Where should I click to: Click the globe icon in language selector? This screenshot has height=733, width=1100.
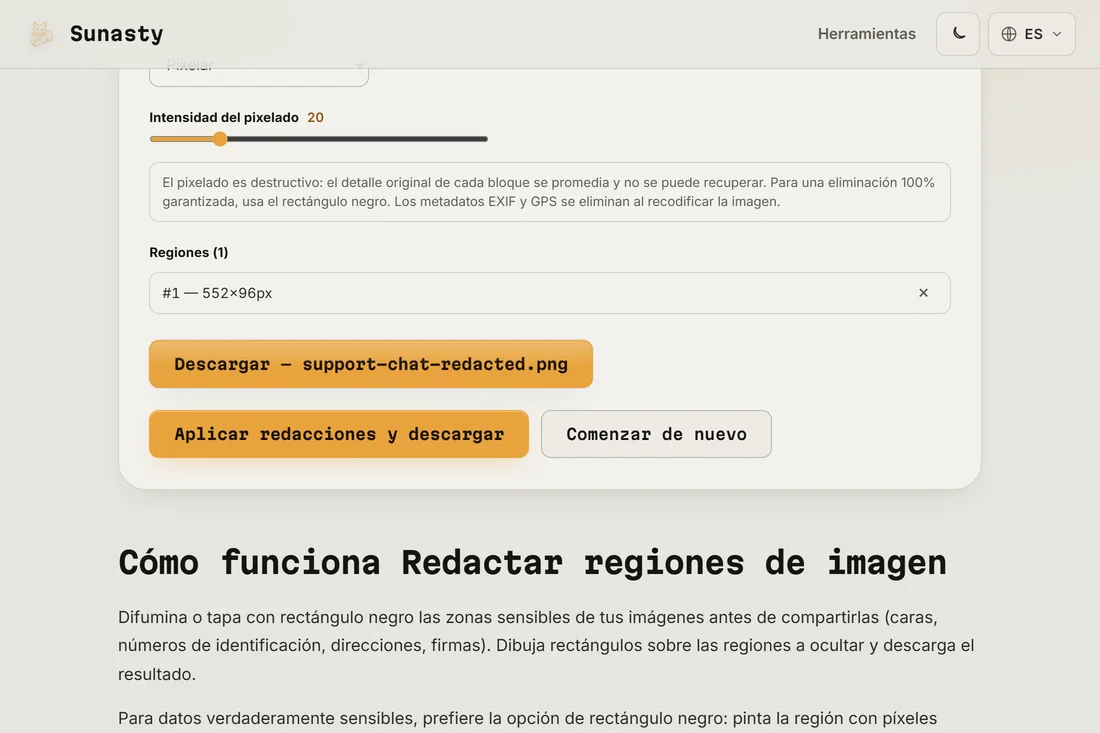coord(1009,34)
